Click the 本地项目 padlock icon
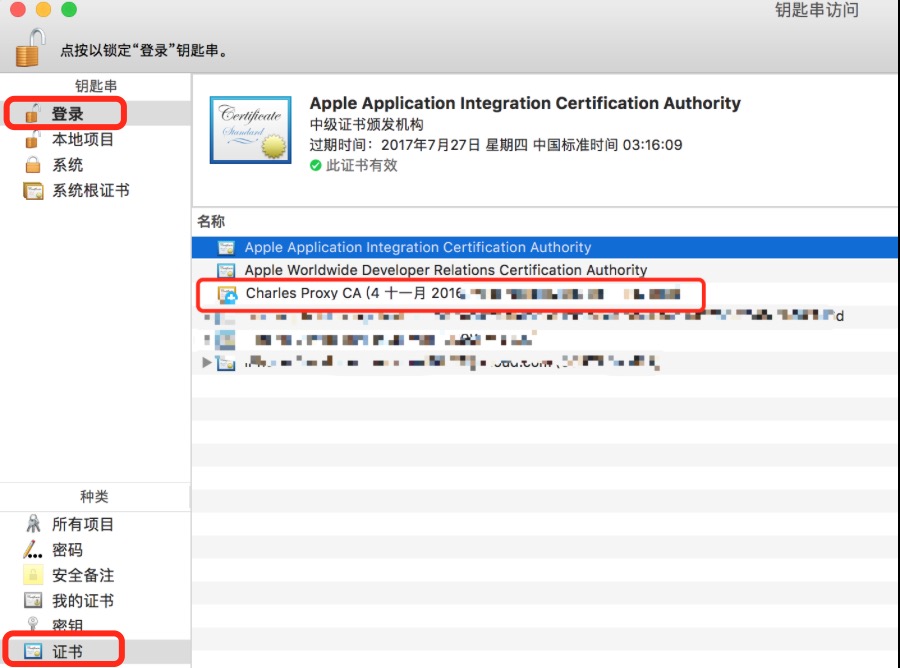 click(x=33, y=139)
